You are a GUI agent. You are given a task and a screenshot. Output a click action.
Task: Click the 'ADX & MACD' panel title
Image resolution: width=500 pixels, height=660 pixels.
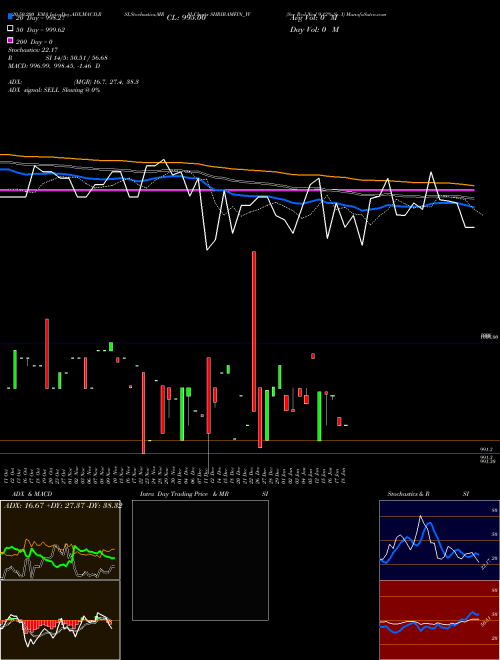point(32,494)
